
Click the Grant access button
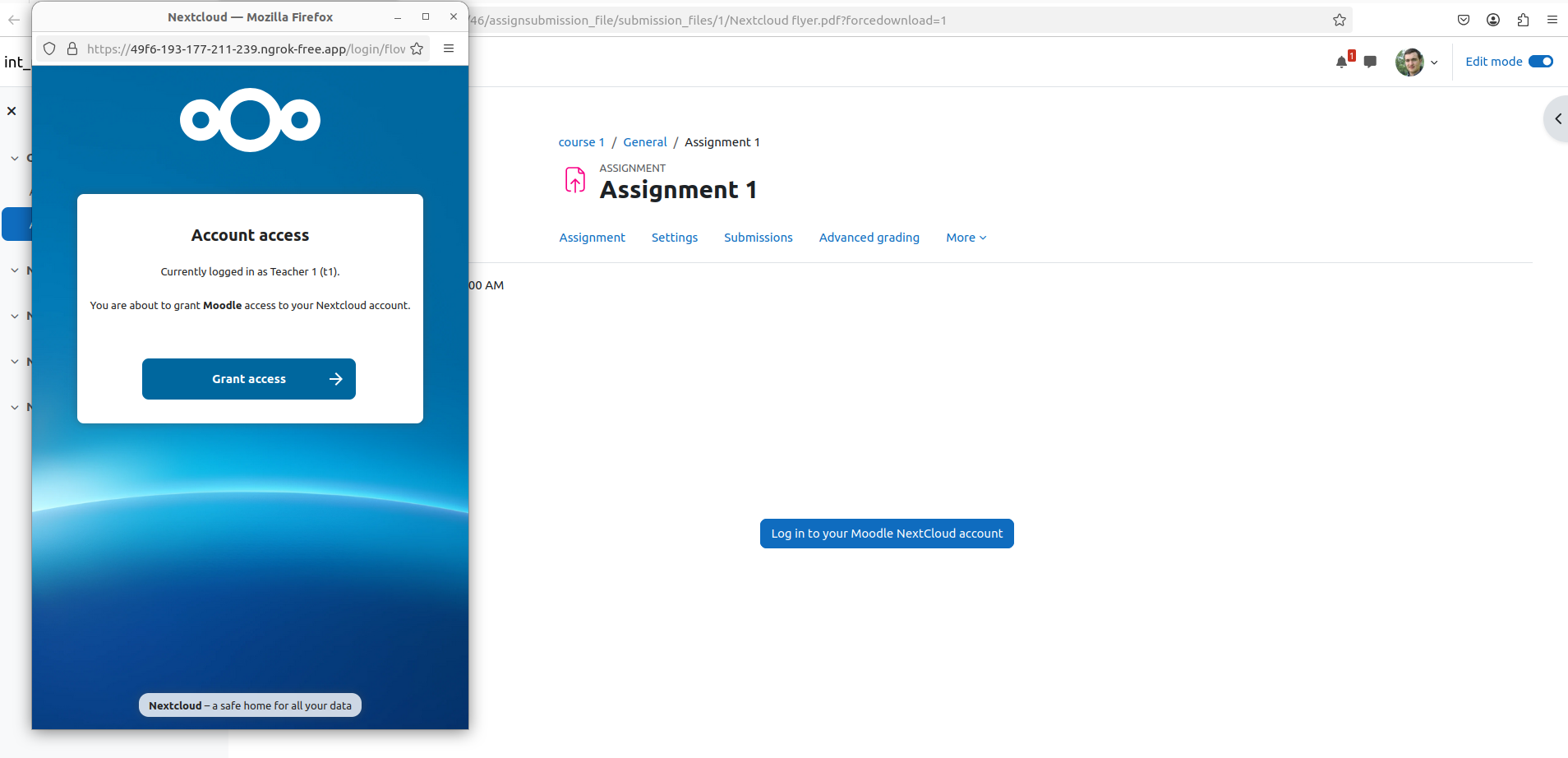[x=249, y=379]
